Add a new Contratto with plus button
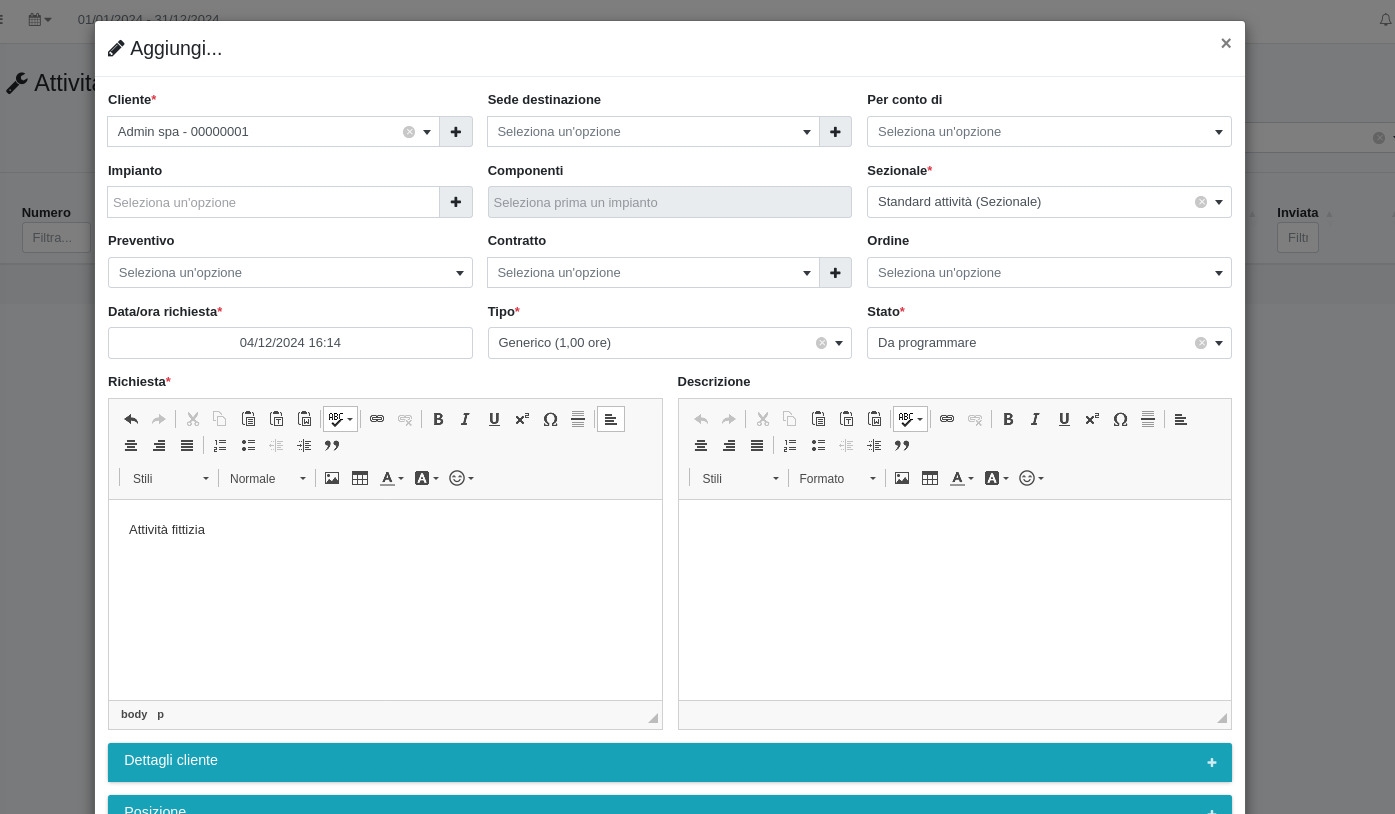This screenshot has width=1395, height=814. click(835, 273)
